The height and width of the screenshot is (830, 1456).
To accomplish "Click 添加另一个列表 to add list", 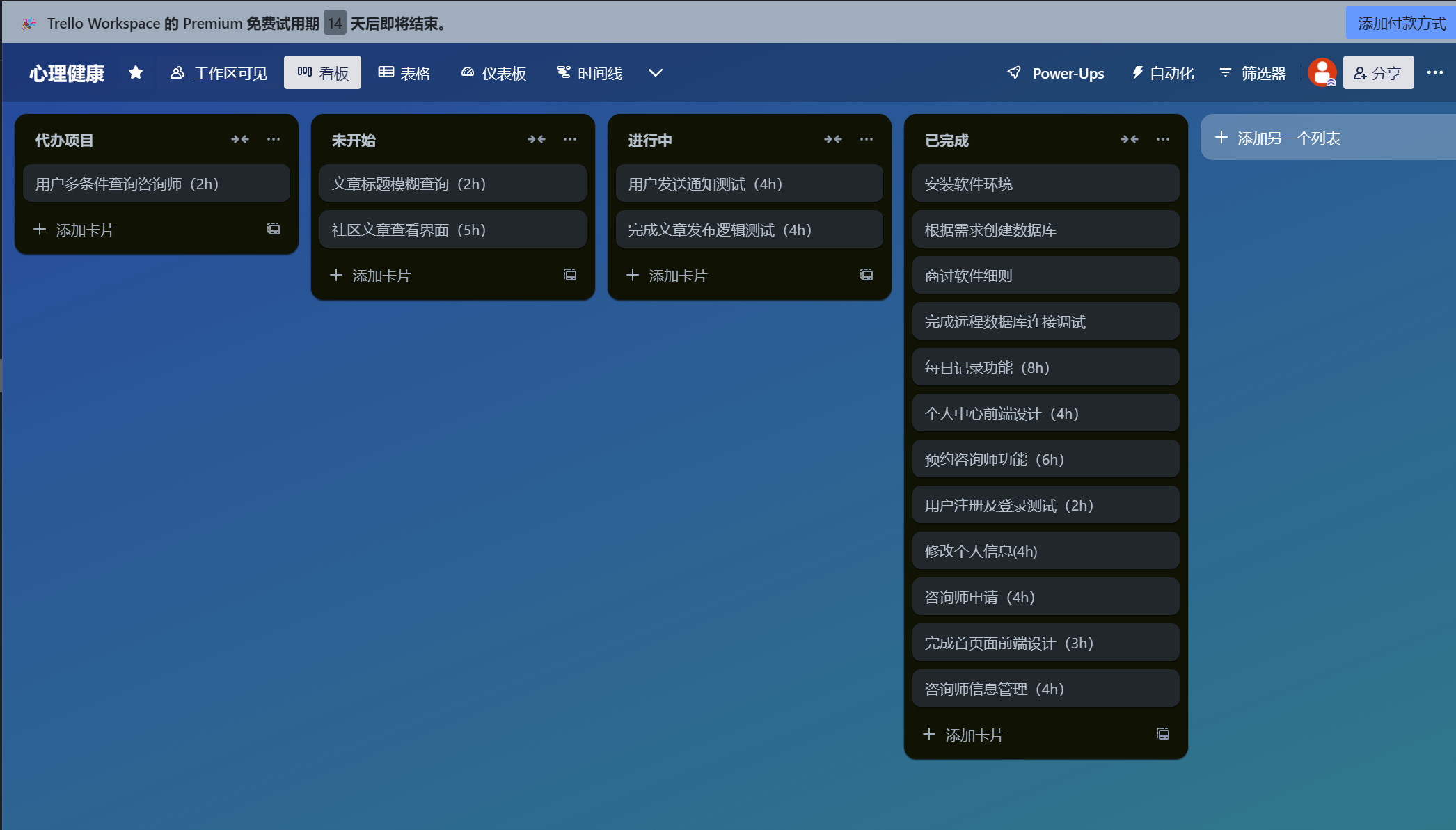I will pyautogui.click(x=1288, y=138).
